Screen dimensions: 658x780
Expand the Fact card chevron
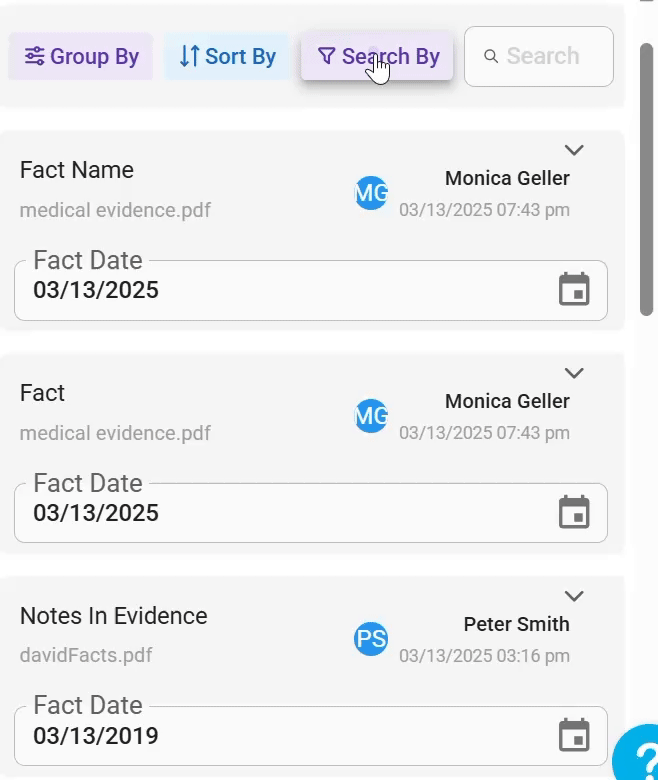point(574,373)
